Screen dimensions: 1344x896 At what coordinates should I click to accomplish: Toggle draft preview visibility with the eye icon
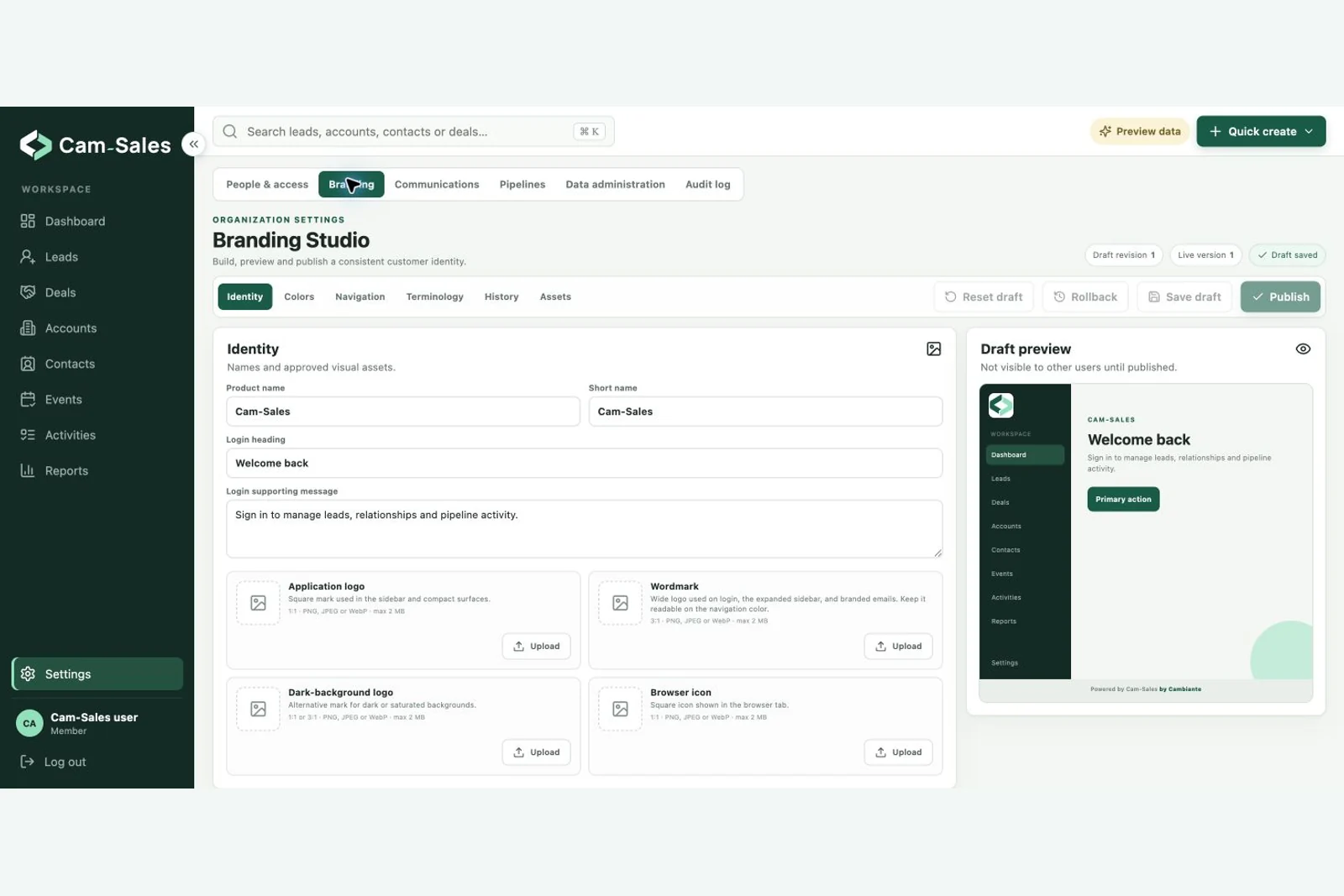pyautogui.click(x=1303, y=348)
